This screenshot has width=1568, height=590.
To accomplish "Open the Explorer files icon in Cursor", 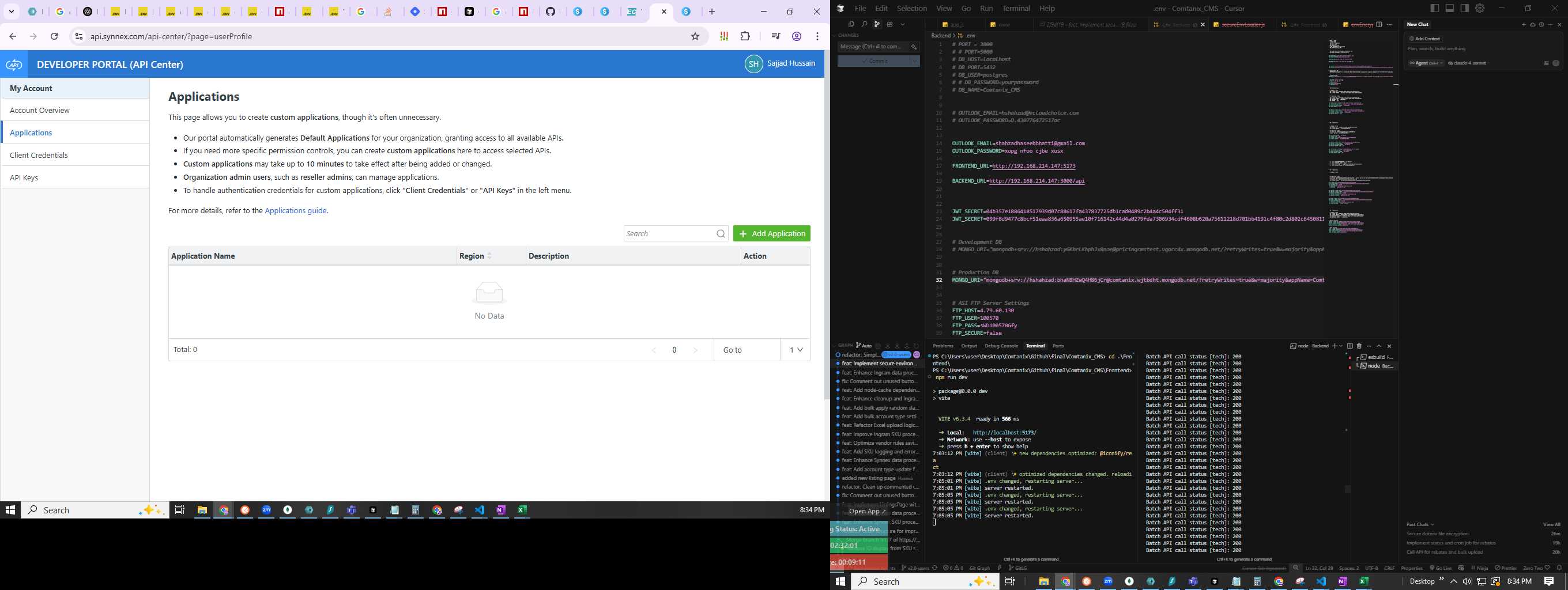I will tap(851, 24).
